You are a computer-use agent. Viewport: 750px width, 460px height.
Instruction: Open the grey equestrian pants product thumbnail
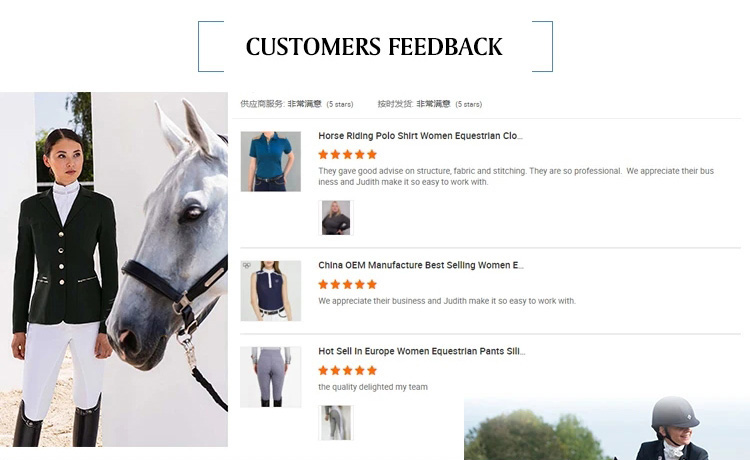click(x=271, y=377)
